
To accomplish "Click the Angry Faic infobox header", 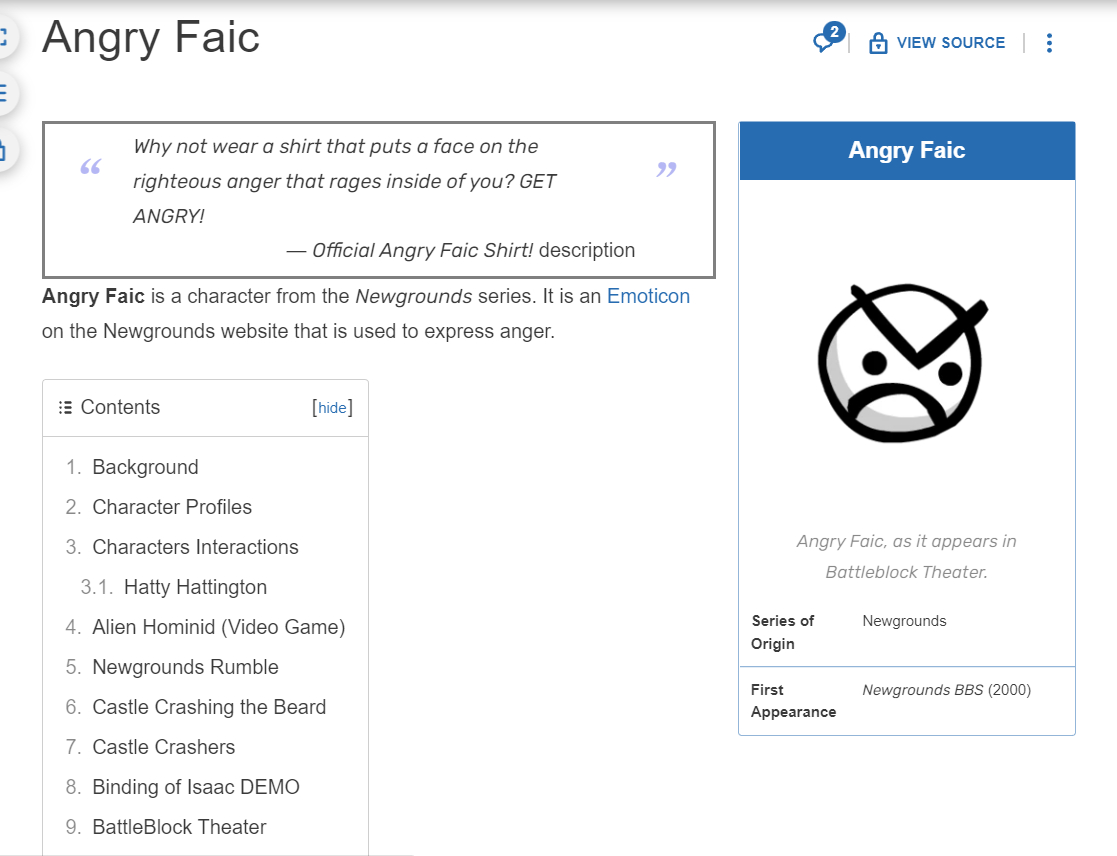I will point(907,150).
